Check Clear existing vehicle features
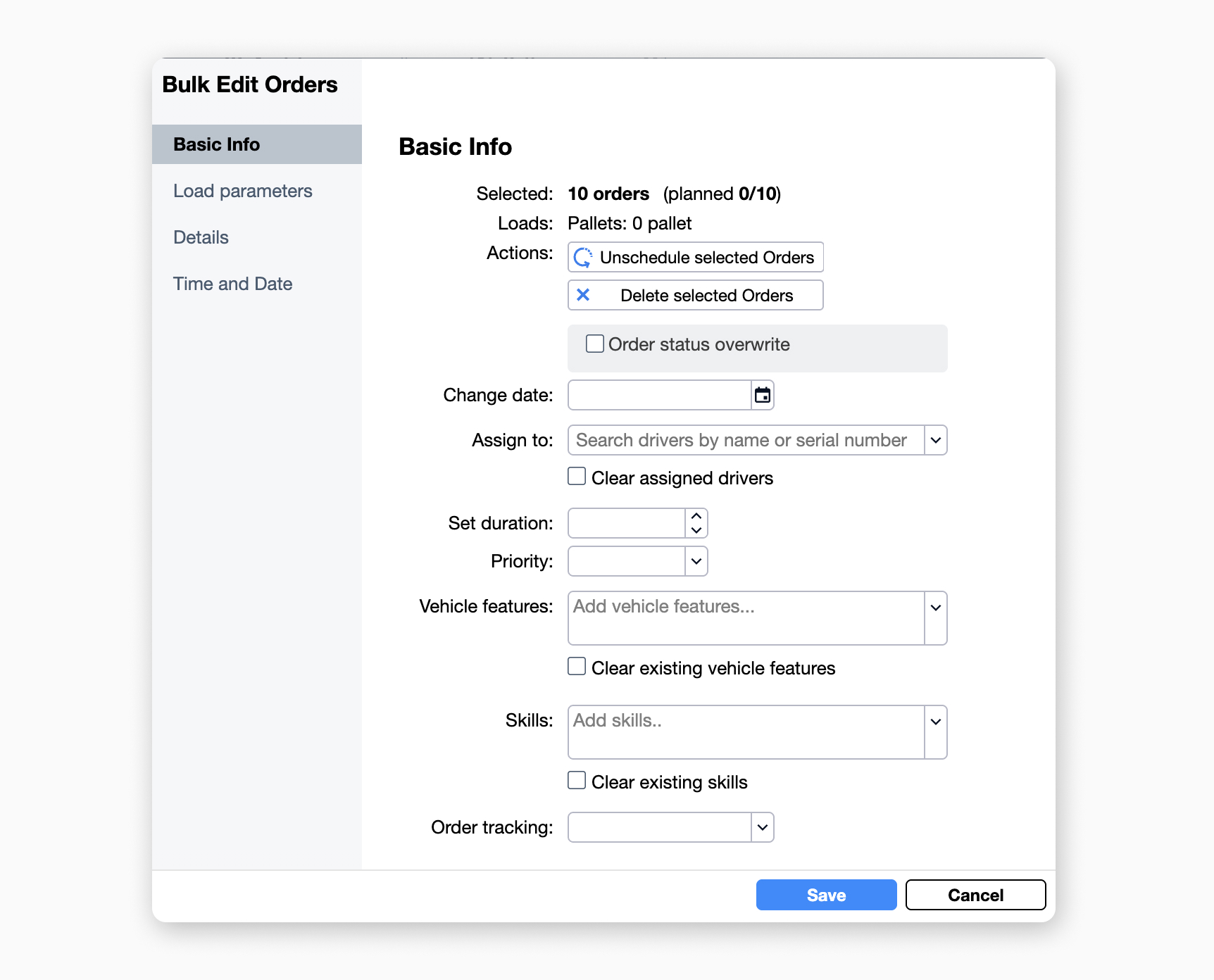The image size is (1214, 980). coord(576,666)
